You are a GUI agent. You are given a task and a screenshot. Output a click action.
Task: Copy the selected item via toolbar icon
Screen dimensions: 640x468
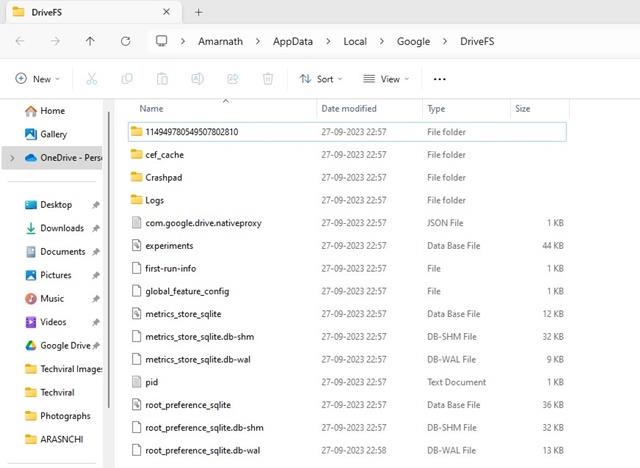click(127, 79)
